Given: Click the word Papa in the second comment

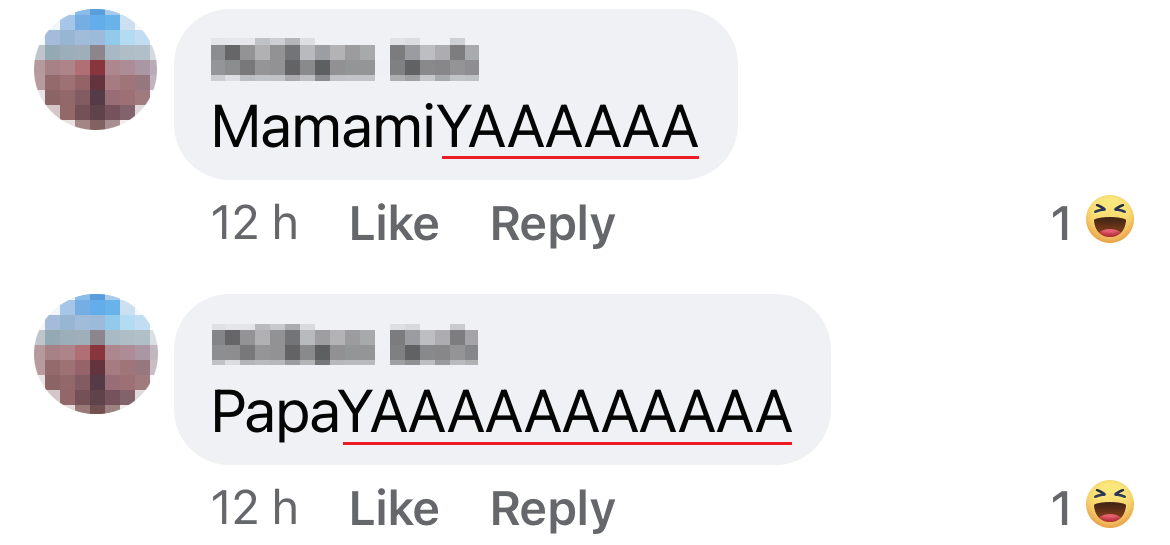Looking at the screenshot, I should coord(276,414).
